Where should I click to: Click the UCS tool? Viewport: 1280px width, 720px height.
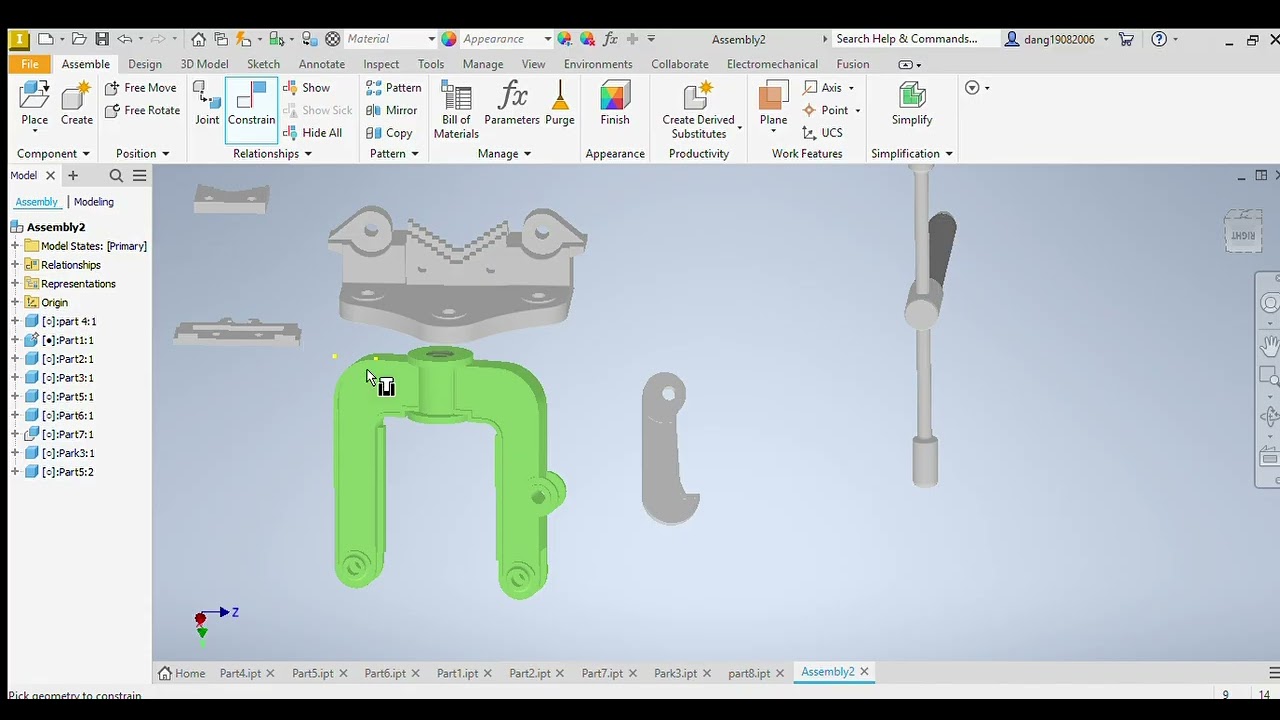[x=823, y=133]
